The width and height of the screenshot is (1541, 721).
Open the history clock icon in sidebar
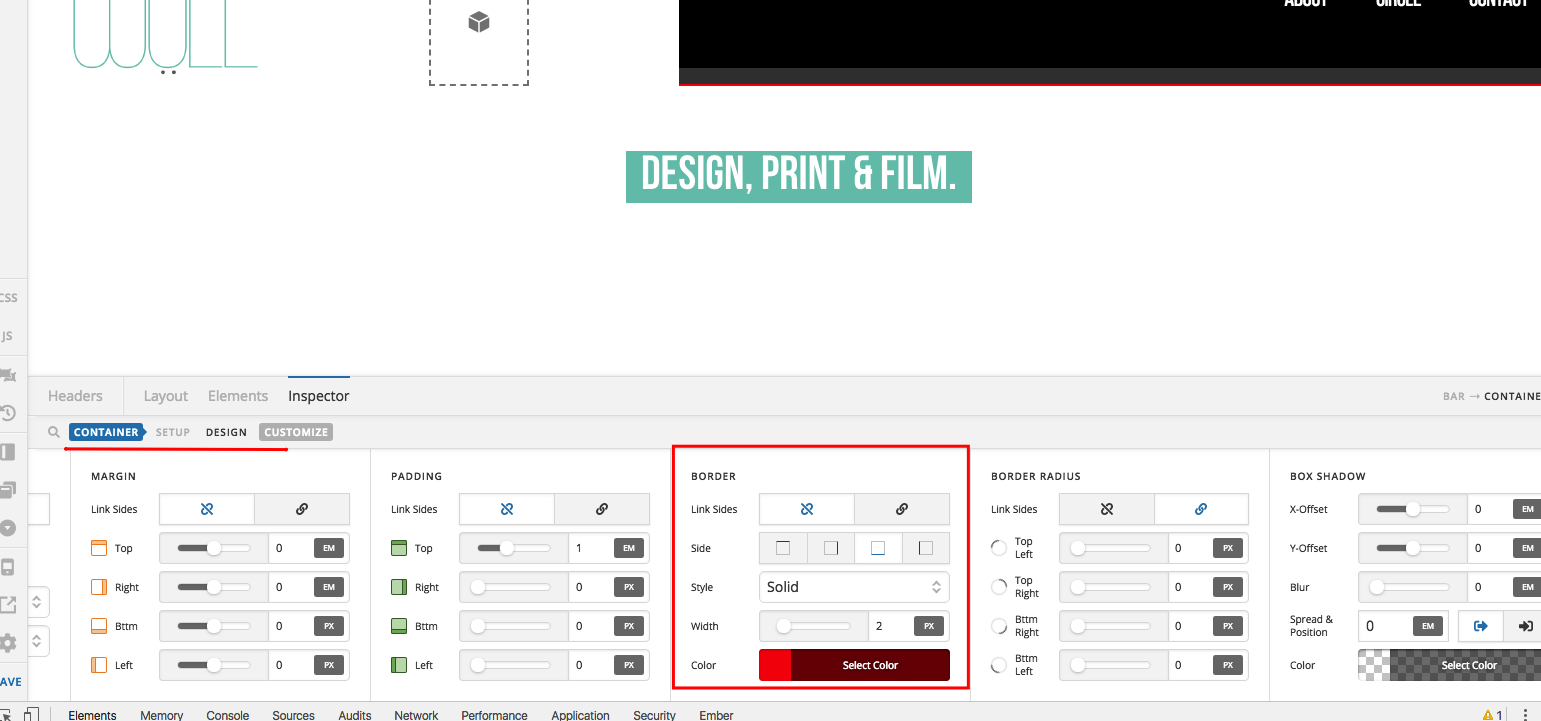click(x=8, y=413)
